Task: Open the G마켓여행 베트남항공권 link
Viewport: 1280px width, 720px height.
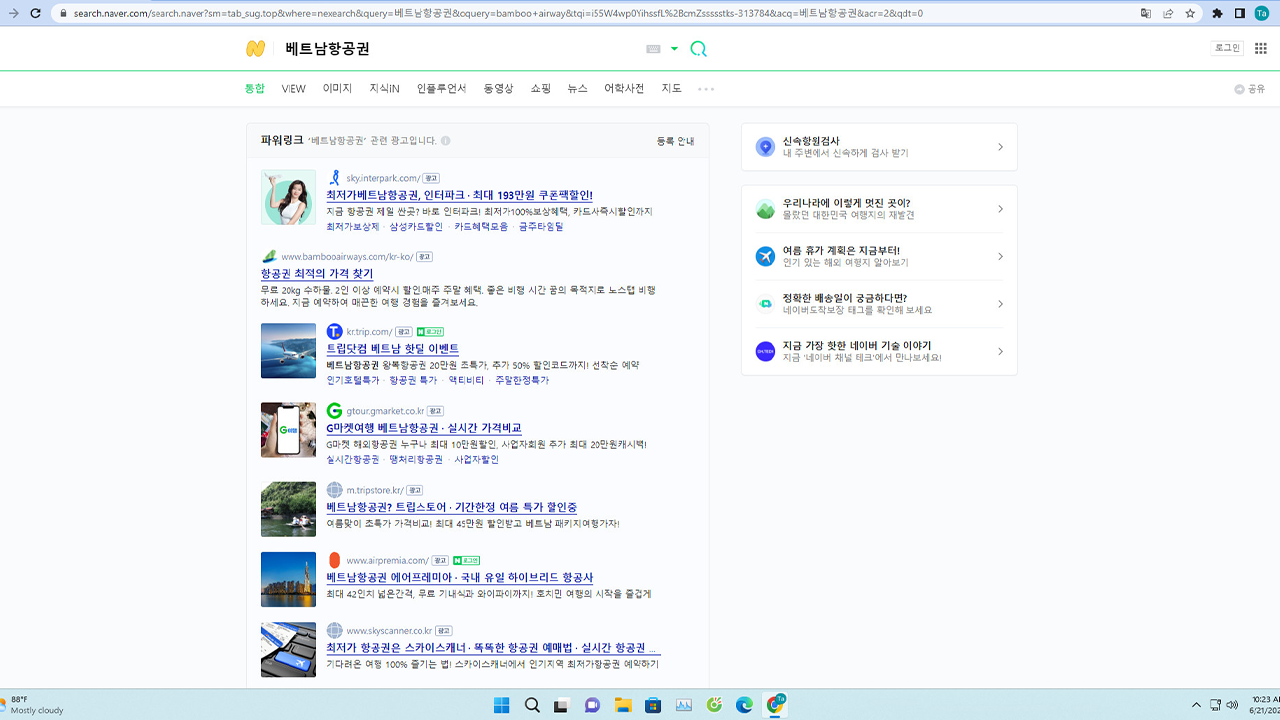Action: tap(423, 428)
